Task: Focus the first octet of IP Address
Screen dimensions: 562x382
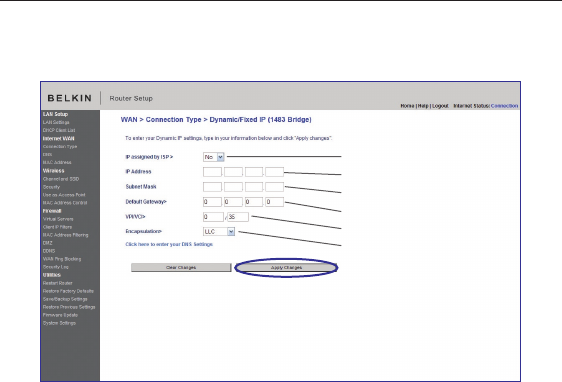Action: [212, 172]
